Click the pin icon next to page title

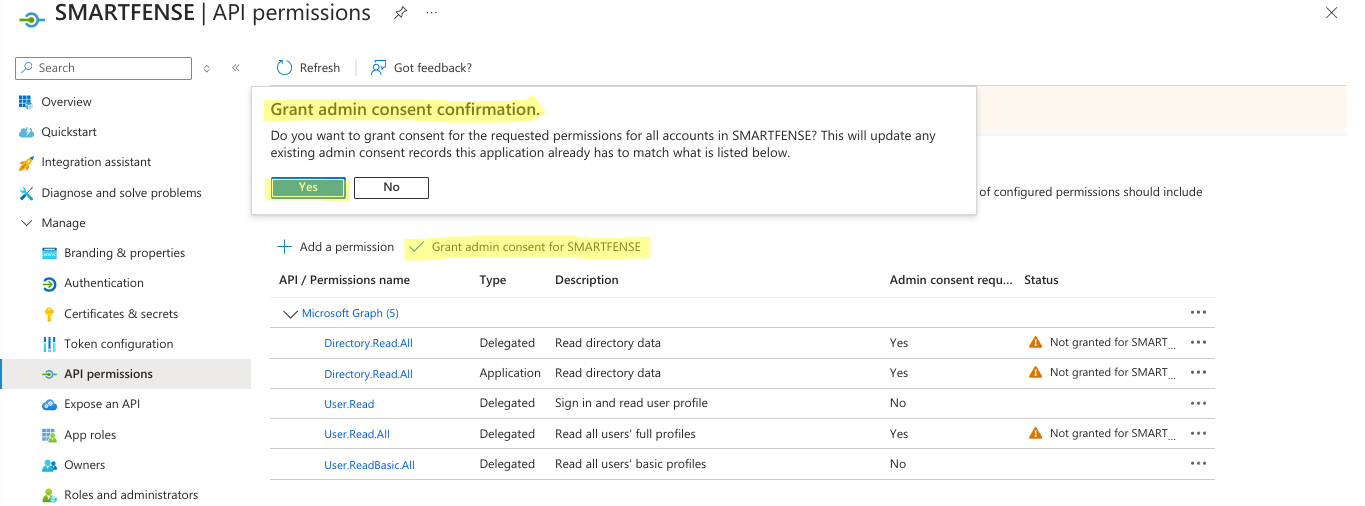(x=400, y=13)
